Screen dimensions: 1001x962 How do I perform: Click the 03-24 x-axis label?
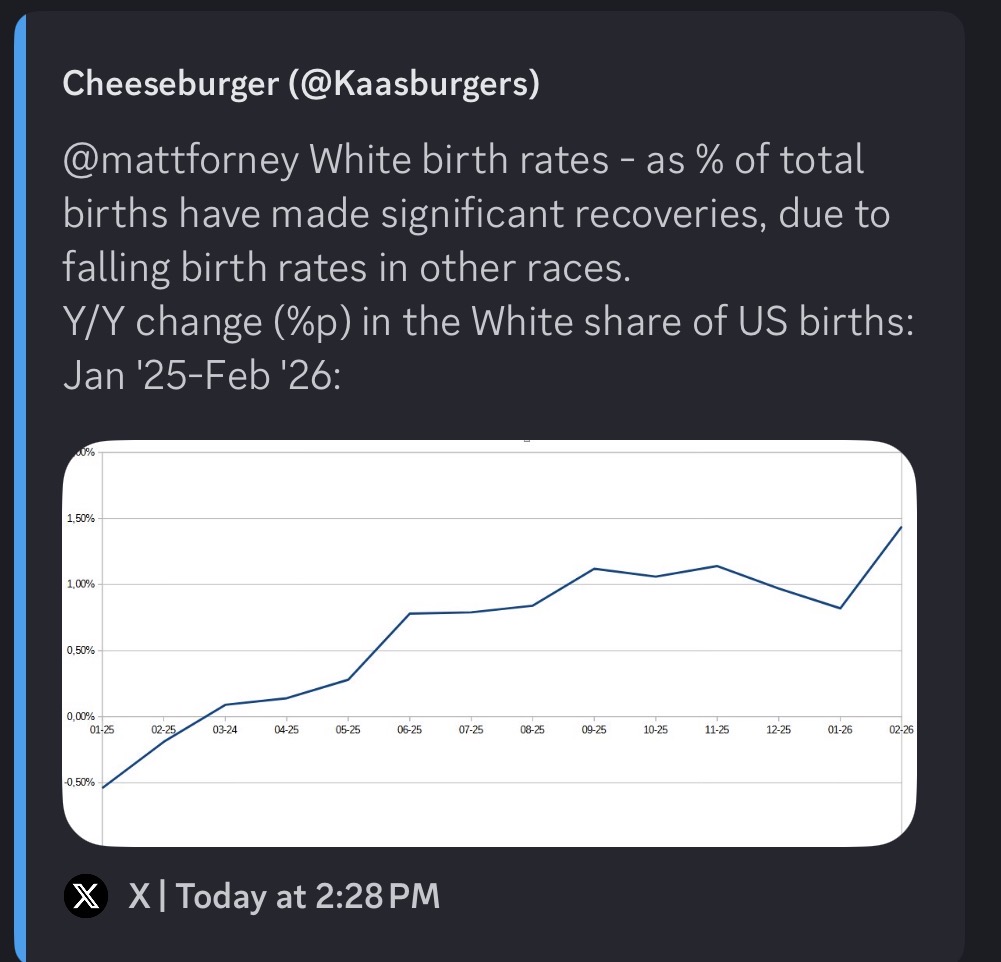(x=225, y=730)
